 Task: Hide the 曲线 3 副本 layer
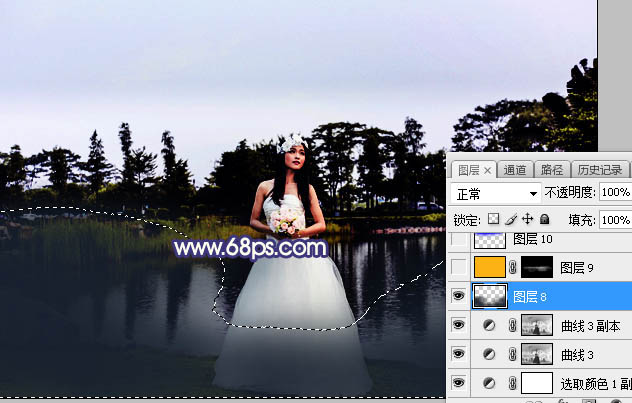pos(458,325)
